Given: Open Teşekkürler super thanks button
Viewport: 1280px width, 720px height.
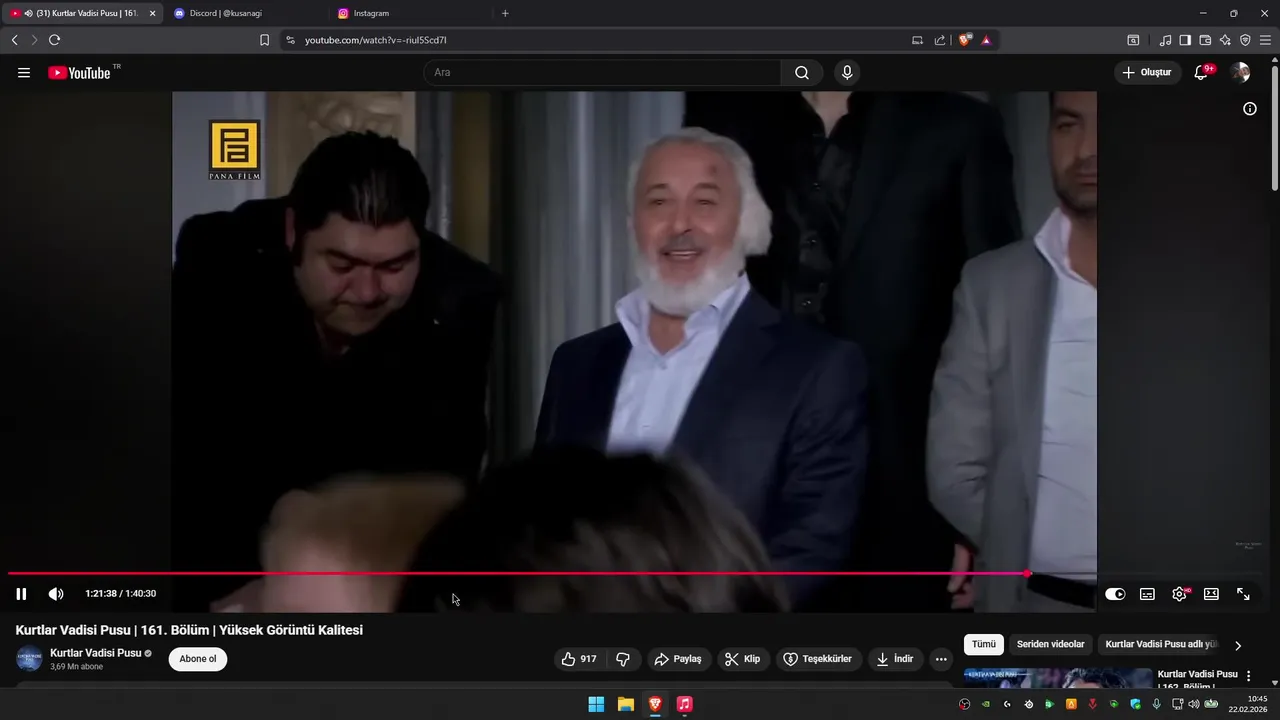Looking at the screenshot, I should click(x=818, y=659).
